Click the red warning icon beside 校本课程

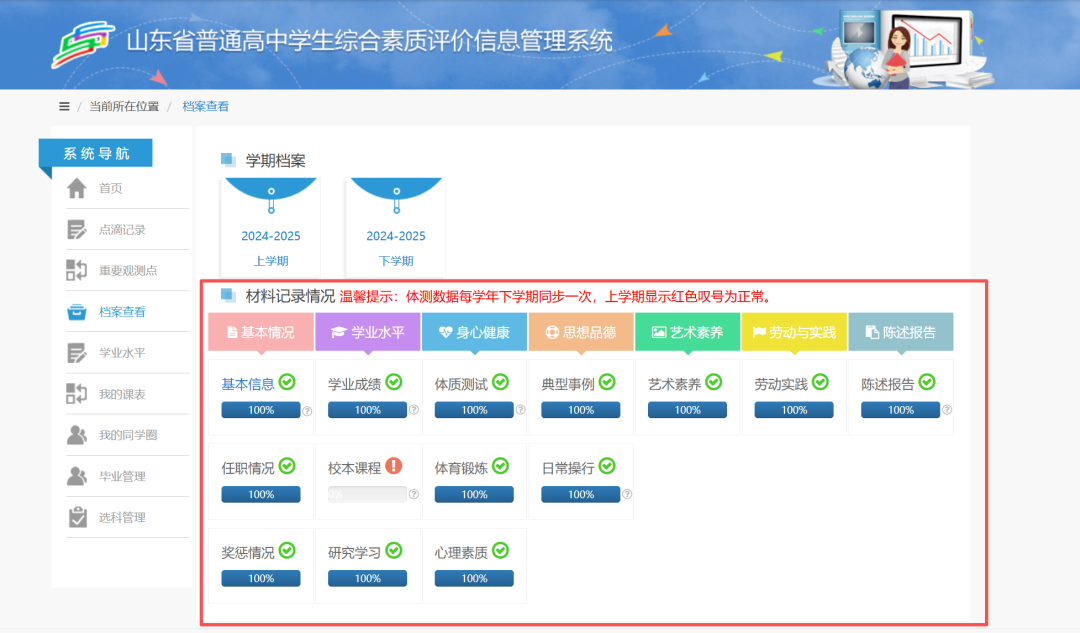click(x=394, y=466)
